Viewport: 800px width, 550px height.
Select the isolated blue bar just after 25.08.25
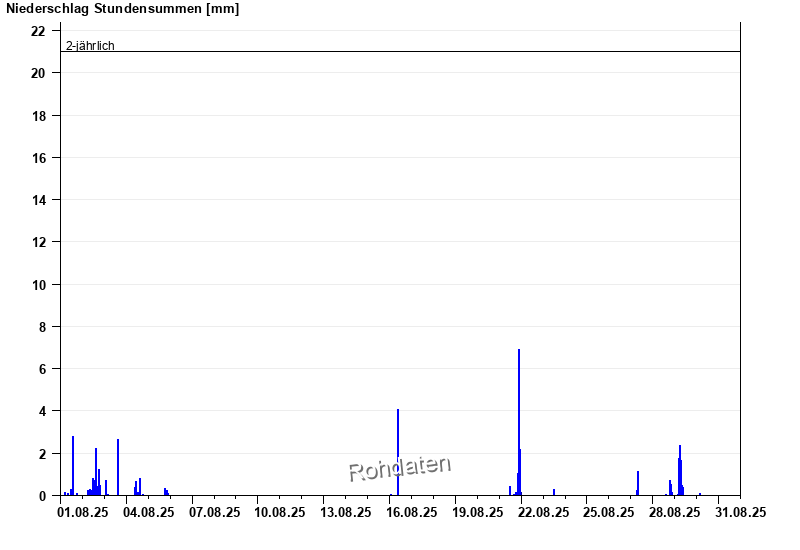click(x=638, y=484)
